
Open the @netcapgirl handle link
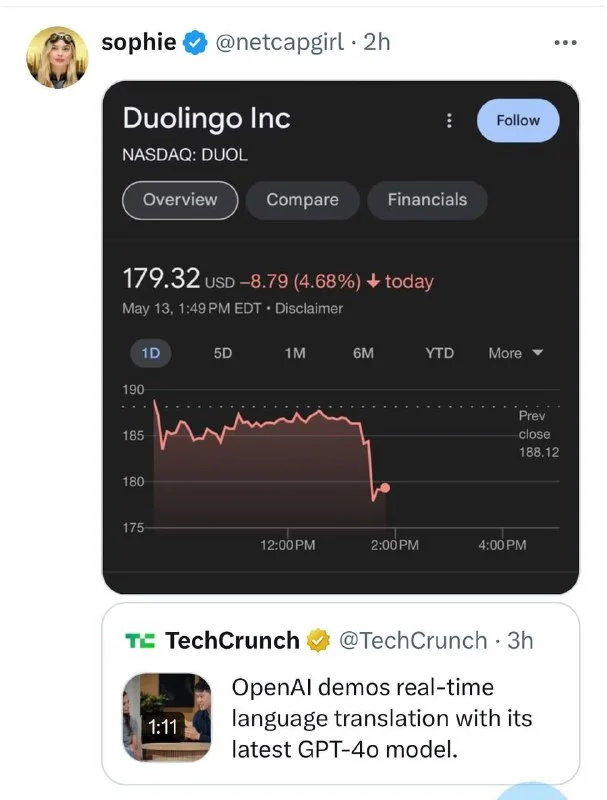277,42
